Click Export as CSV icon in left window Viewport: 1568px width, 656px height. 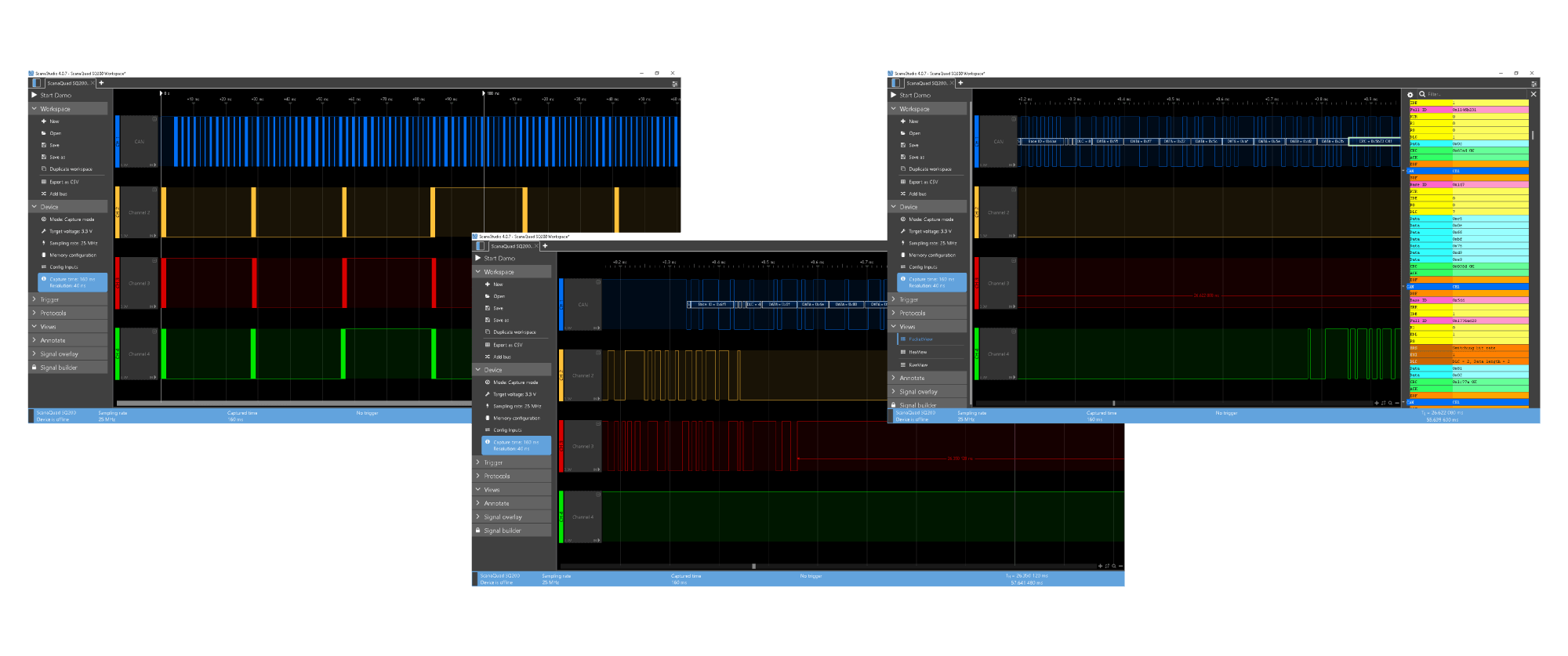pos(44,182)
